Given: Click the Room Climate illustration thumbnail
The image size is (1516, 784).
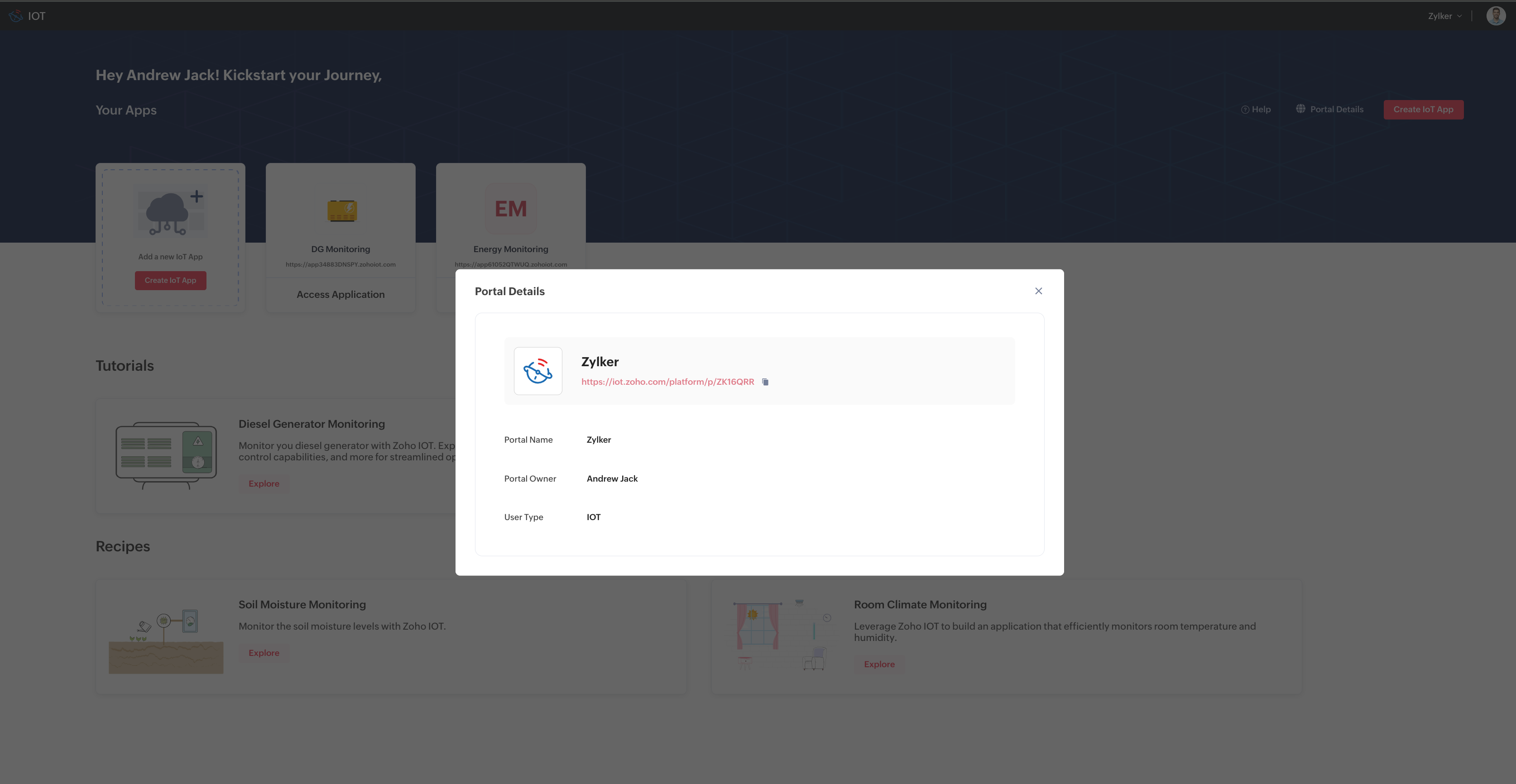Looking at the screenshot, I should pyautogui.click(x=782, y=636).
